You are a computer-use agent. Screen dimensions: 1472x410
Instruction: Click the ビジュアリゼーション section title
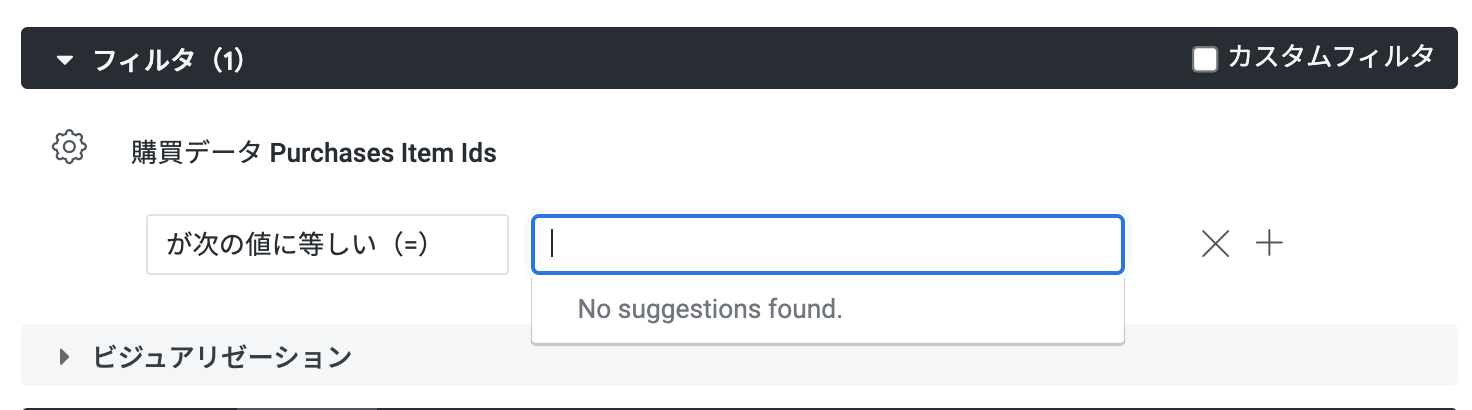tap(222, 356)
